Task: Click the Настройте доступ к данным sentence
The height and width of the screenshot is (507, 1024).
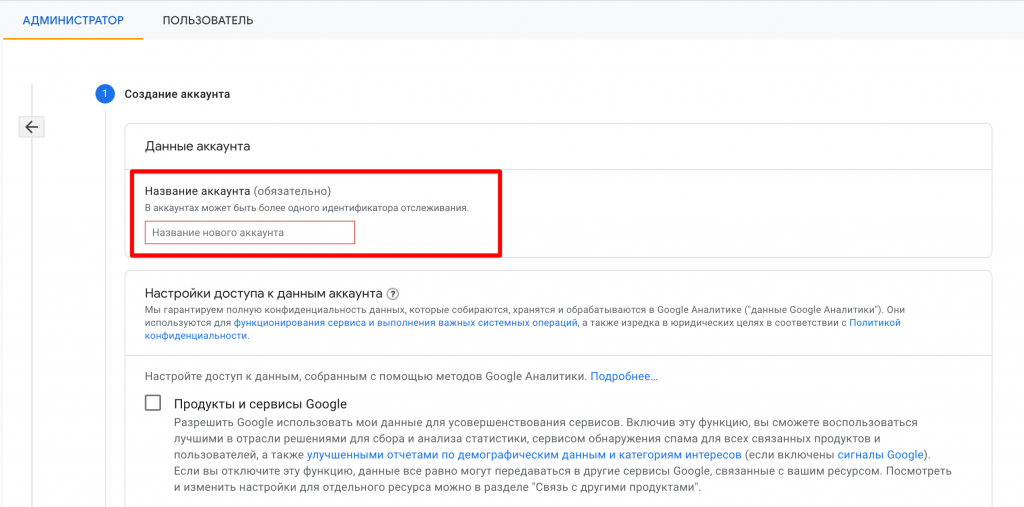Action: point(365,376)
